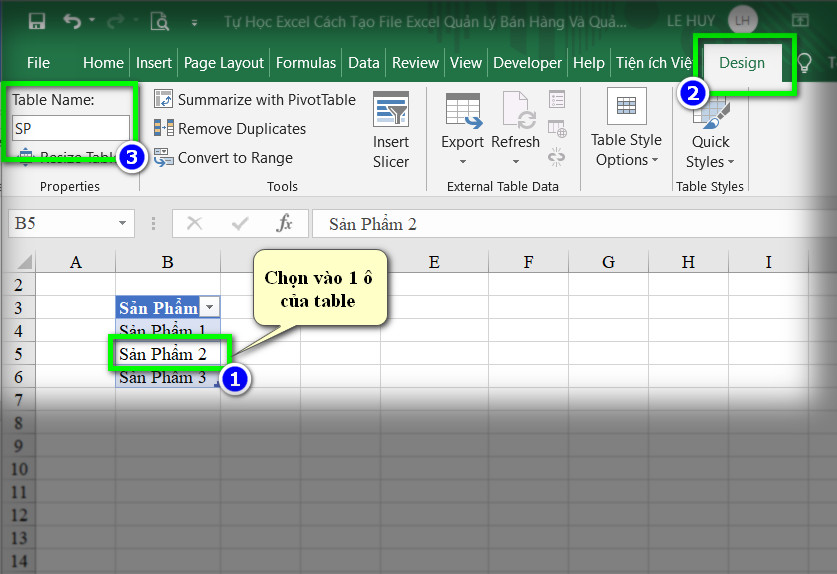Click the Insert Function fx icon
837x574 pixels.
tap(285, 223)
